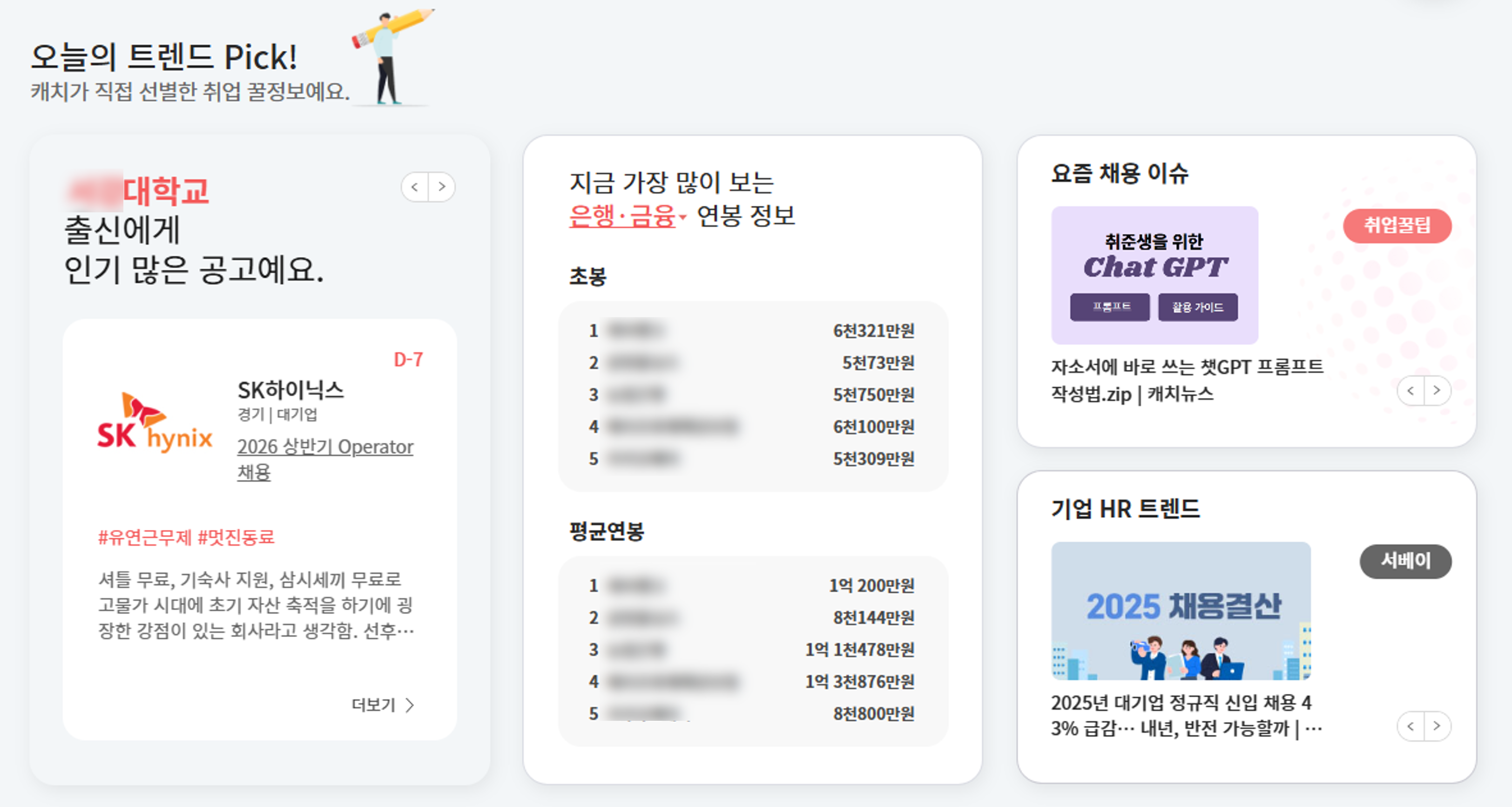The image size is (1512, 807).
Task: Click the SK hynix logo
Action: (x=155, y=425)
